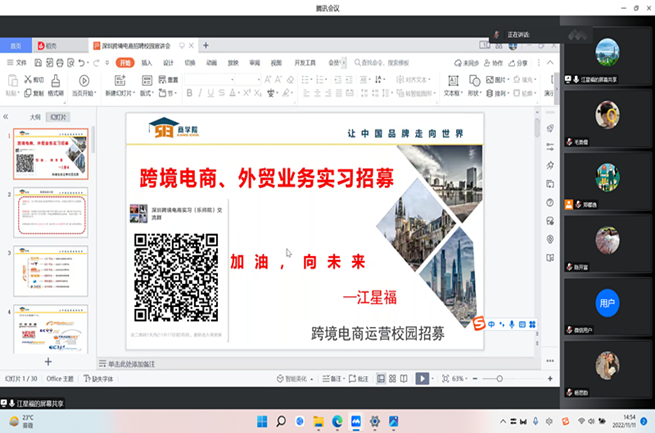Expand the Section (节) dropdown

(175, 93)
